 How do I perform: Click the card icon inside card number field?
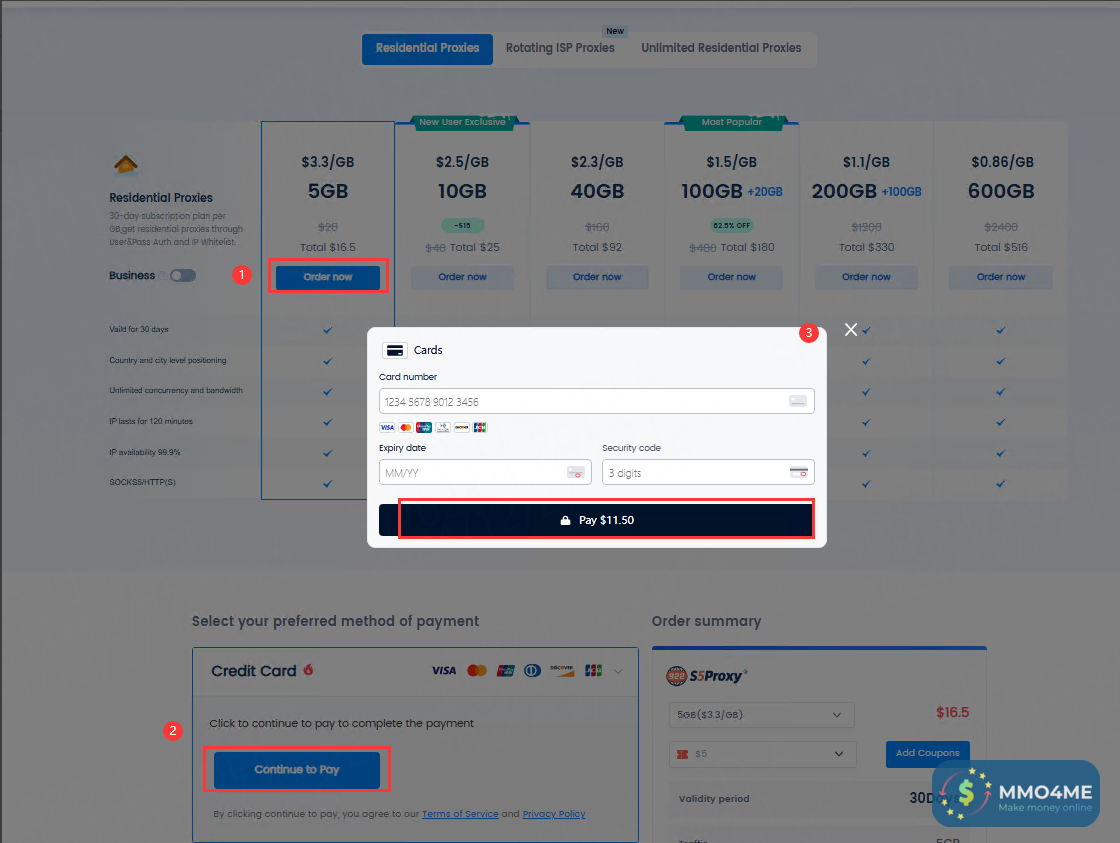(x=798, y=401)
